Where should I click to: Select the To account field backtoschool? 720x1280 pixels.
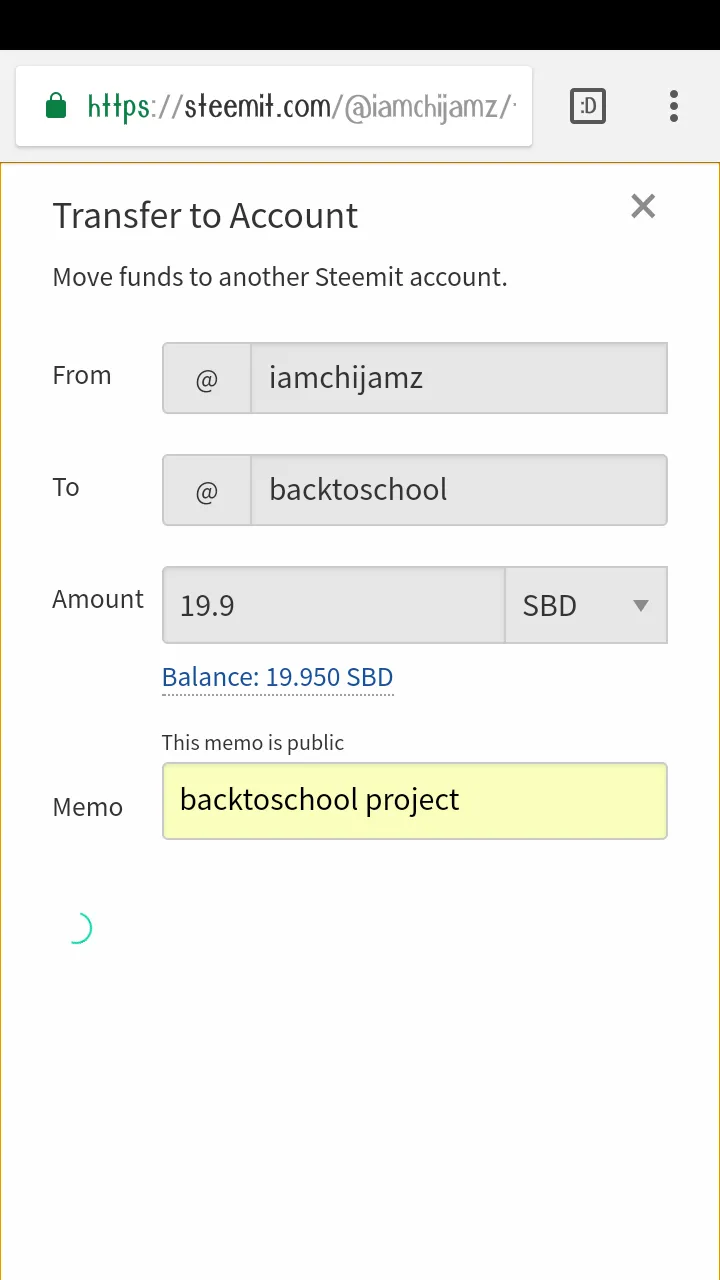click(459, 490)
